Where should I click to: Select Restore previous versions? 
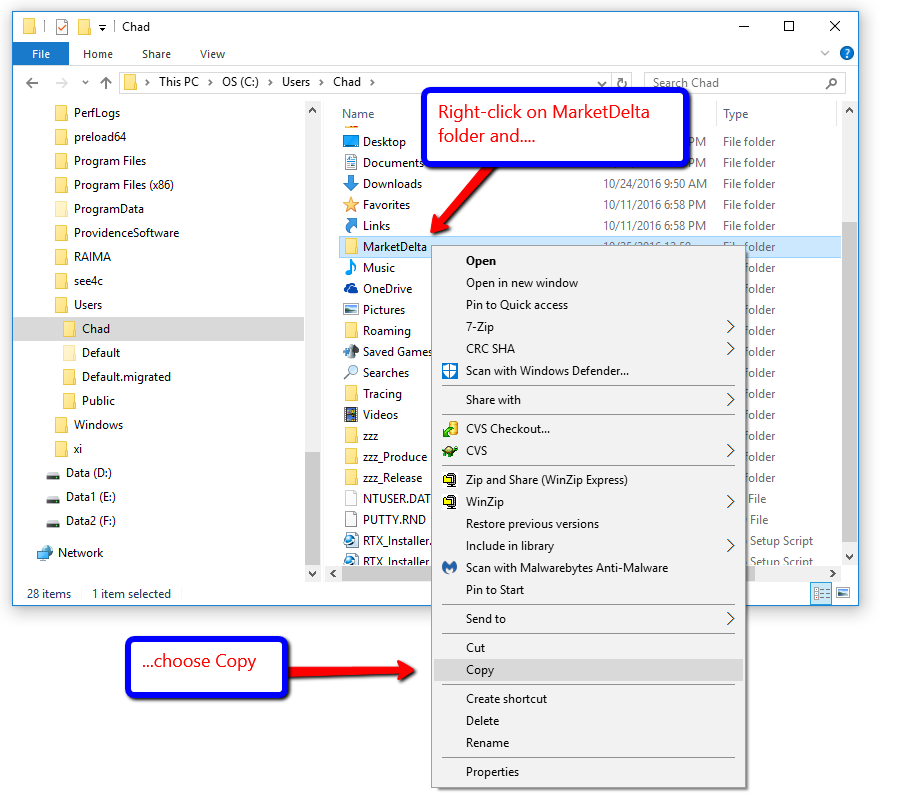click(x=588, y=524)
